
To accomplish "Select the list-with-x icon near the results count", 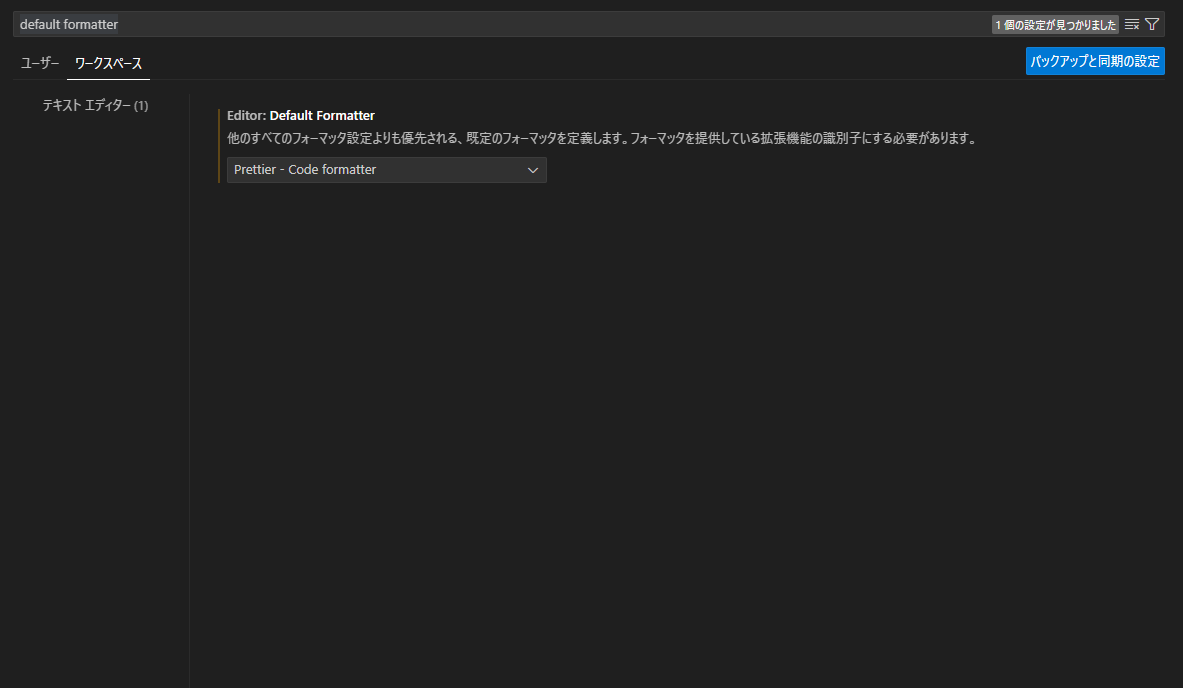I will coord(1131,23).
